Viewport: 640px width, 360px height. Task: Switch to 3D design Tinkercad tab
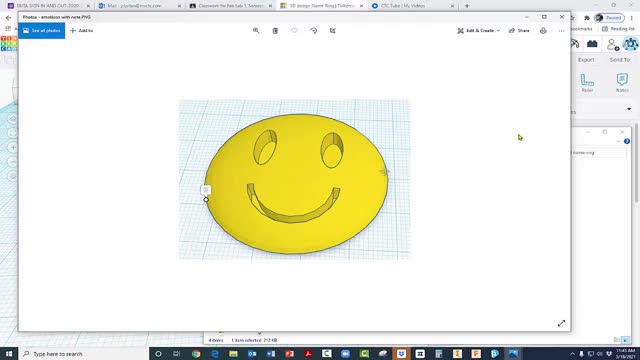tap(321, 6)
